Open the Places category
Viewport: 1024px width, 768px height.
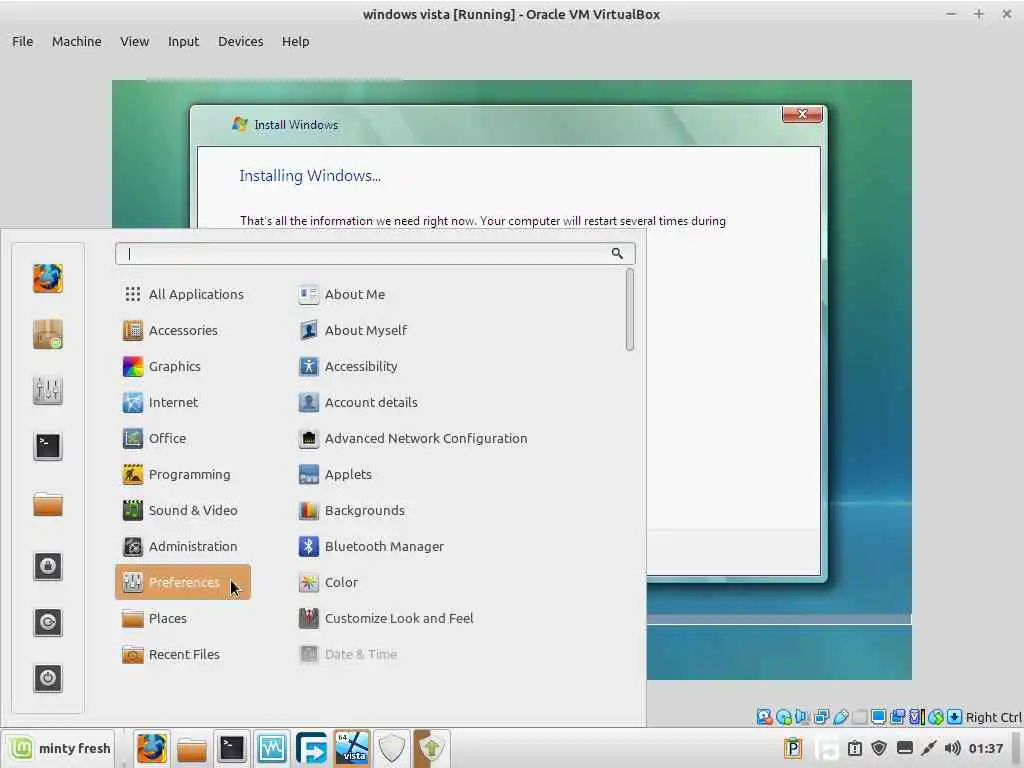(183, 618)
